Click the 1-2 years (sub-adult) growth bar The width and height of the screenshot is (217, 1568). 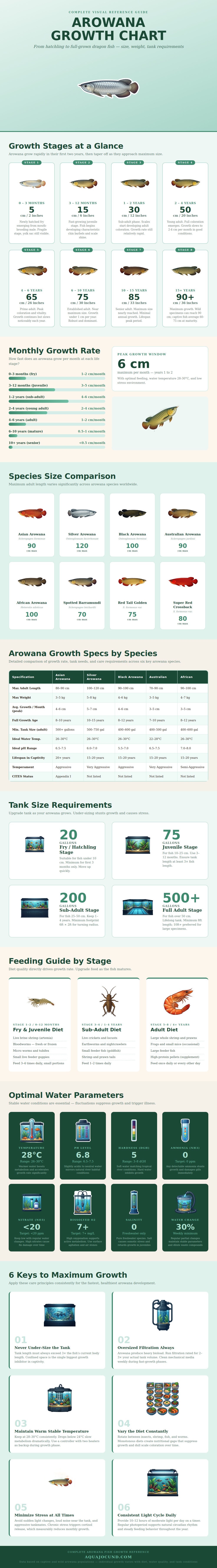pos(57,401)
